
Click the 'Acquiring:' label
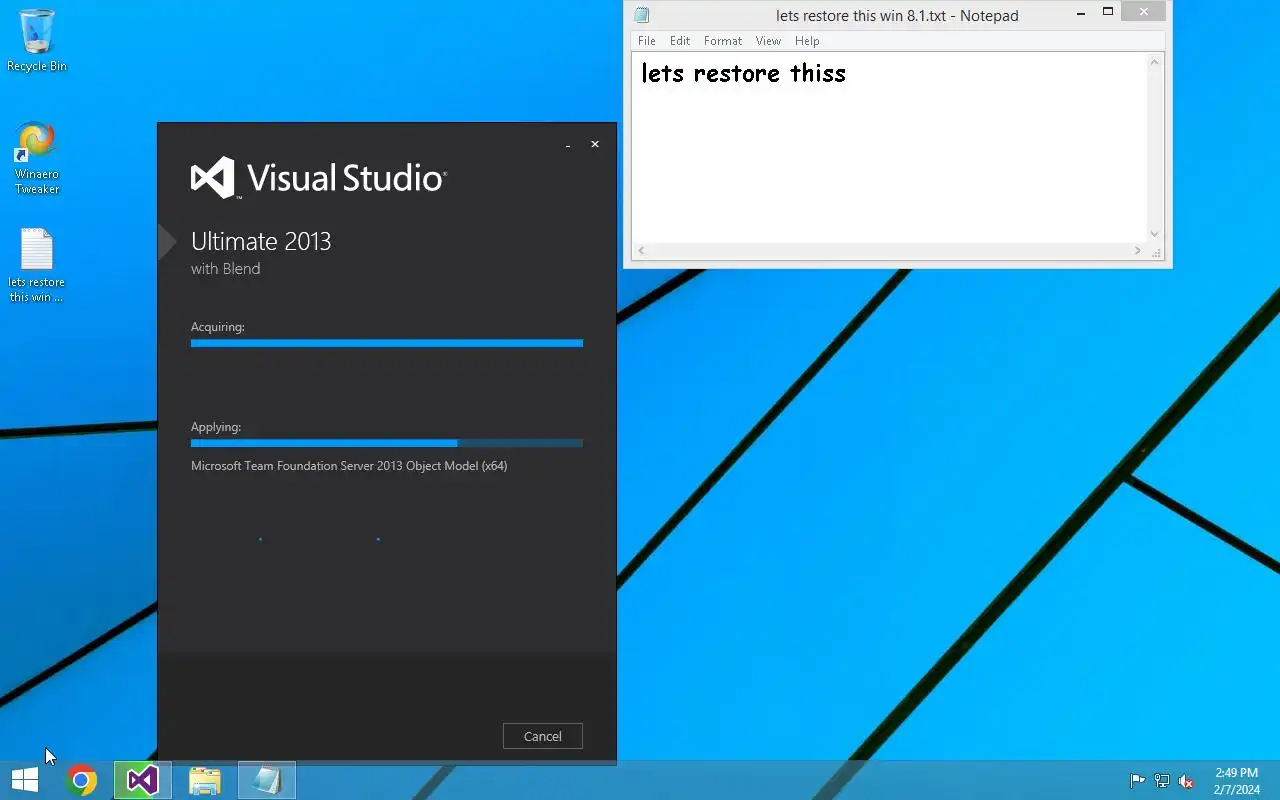pos(218,327)
